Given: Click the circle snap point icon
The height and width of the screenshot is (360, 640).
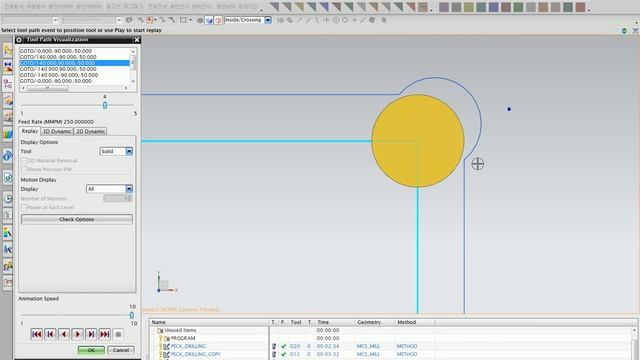Looking at the screenshot, I should pyautogui.click(x=345, y=20).
